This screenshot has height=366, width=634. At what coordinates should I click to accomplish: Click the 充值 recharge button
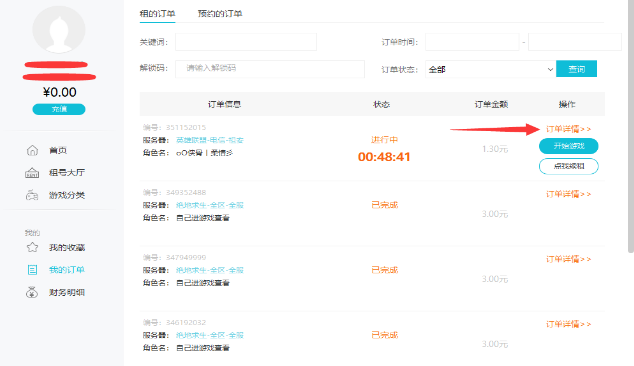(59, 109)
